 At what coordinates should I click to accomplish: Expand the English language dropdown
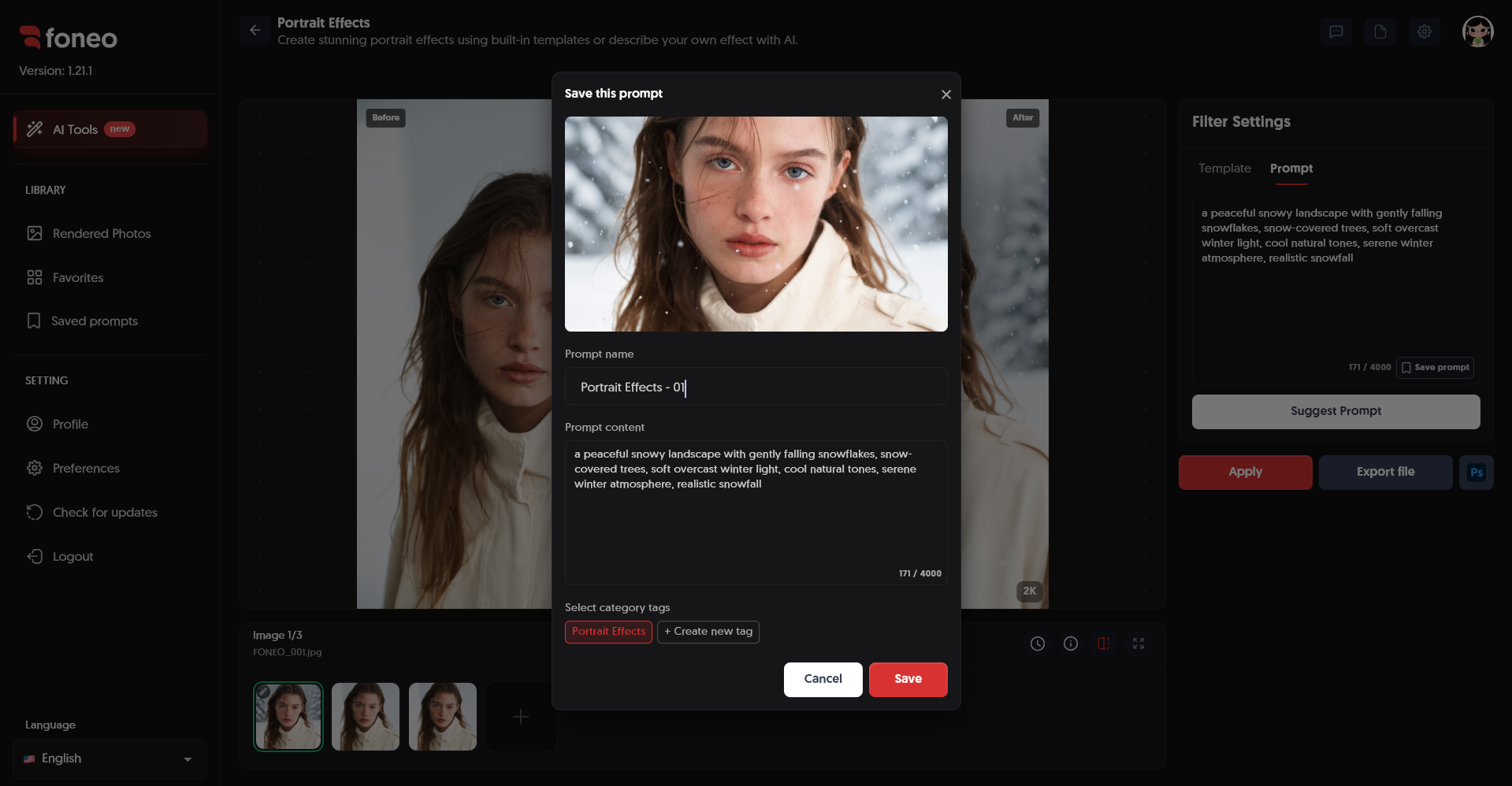tap(110, 759)
